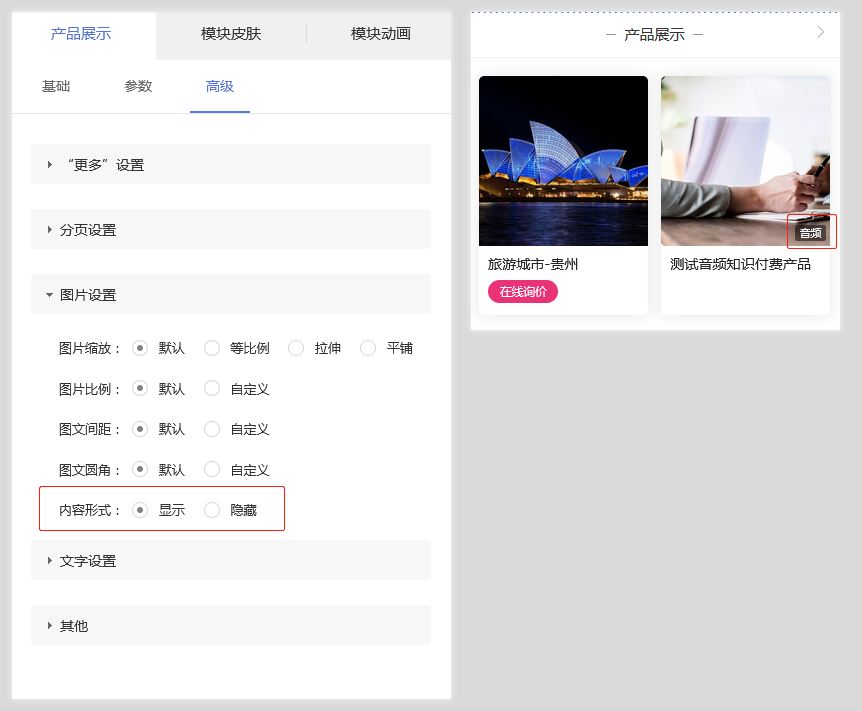Image resolution: width=862 pixels, height=711 pixels.
Task: Click the 图片缩放 label
Action: 90,348
